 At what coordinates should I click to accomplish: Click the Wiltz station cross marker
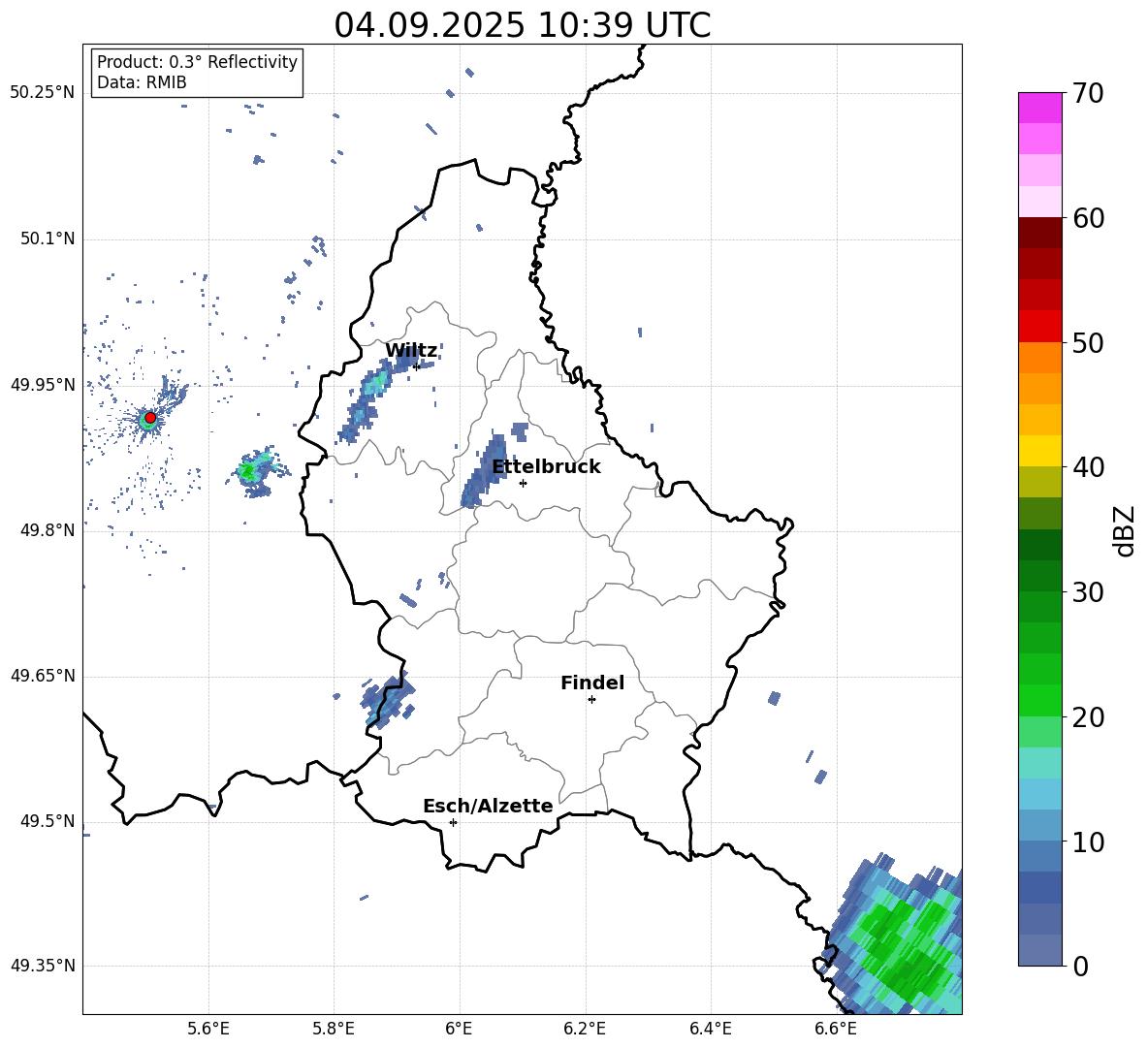point(417,366)
